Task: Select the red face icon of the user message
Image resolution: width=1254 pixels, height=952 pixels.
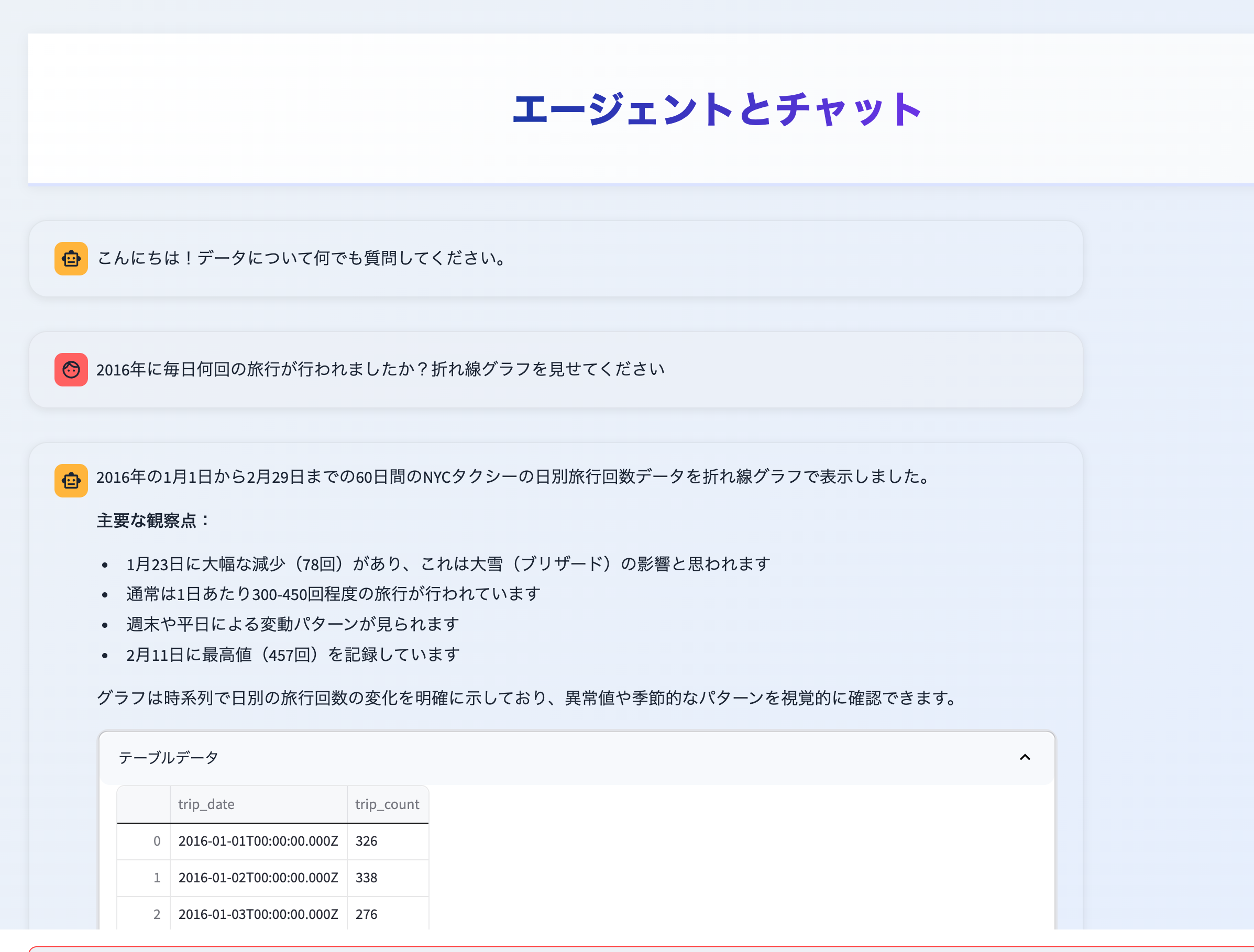Action: (70, 370)
